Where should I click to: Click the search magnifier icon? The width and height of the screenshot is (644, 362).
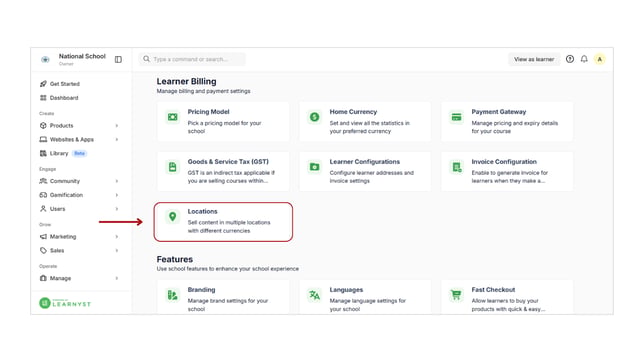pyautogui.click(x=146, y=59)
